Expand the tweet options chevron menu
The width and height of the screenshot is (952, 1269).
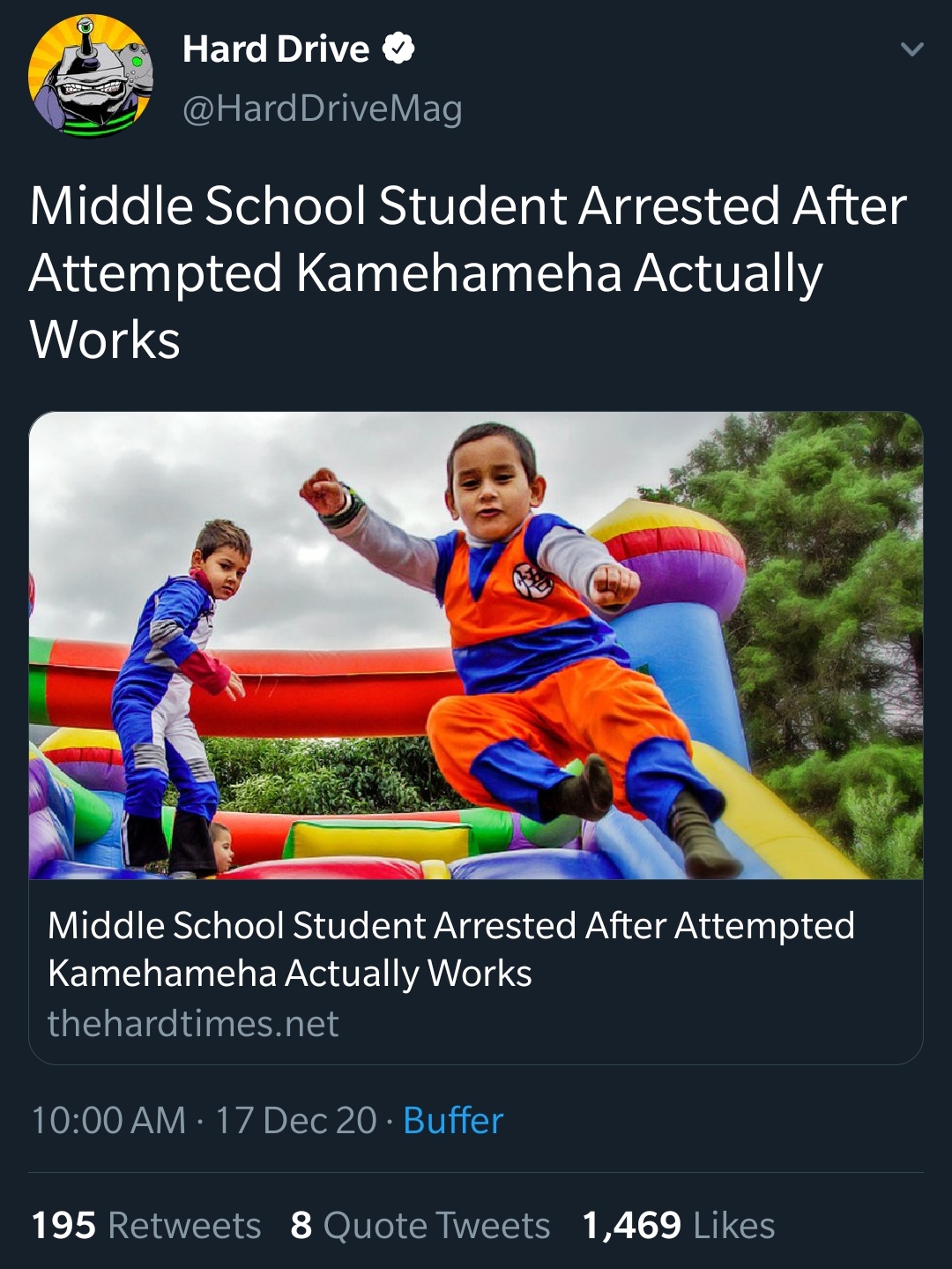pyautogui.click(x=912, y=49)
